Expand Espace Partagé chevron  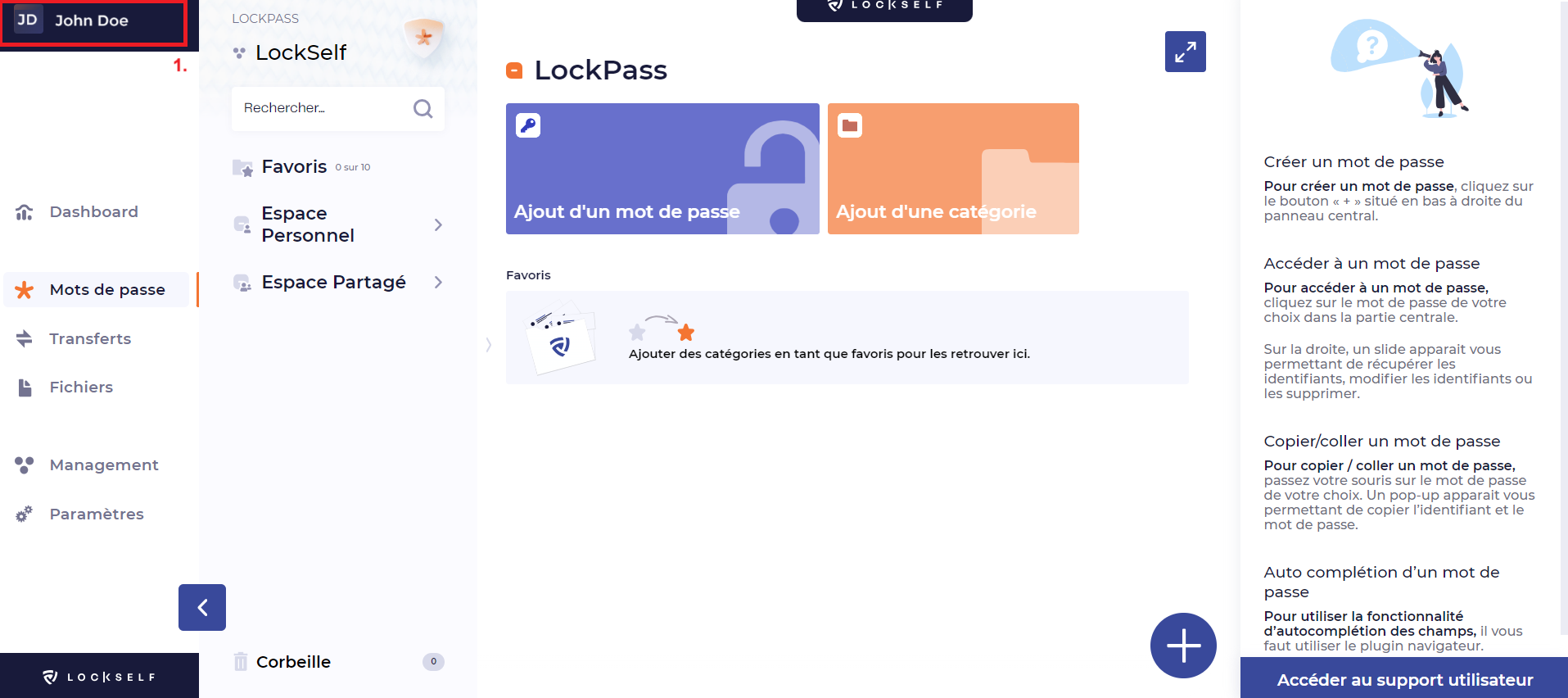pos(438,283)
